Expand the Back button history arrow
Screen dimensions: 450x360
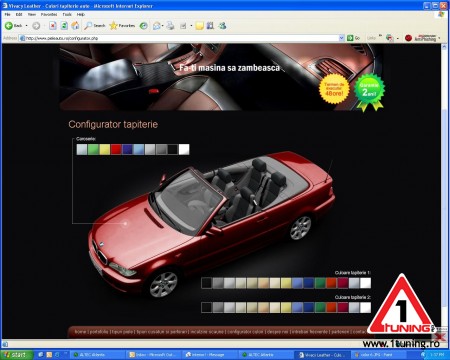[x=27, y=26]
